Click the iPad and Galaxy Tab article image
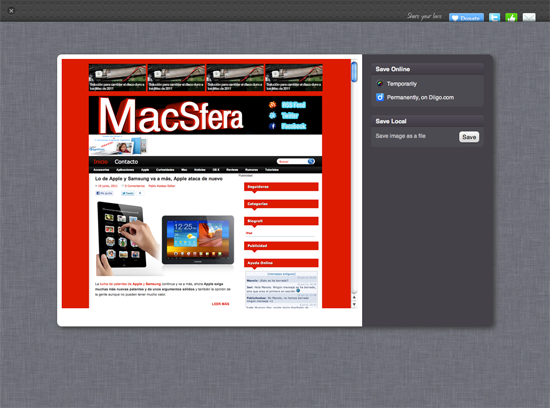 pos(165,239)
